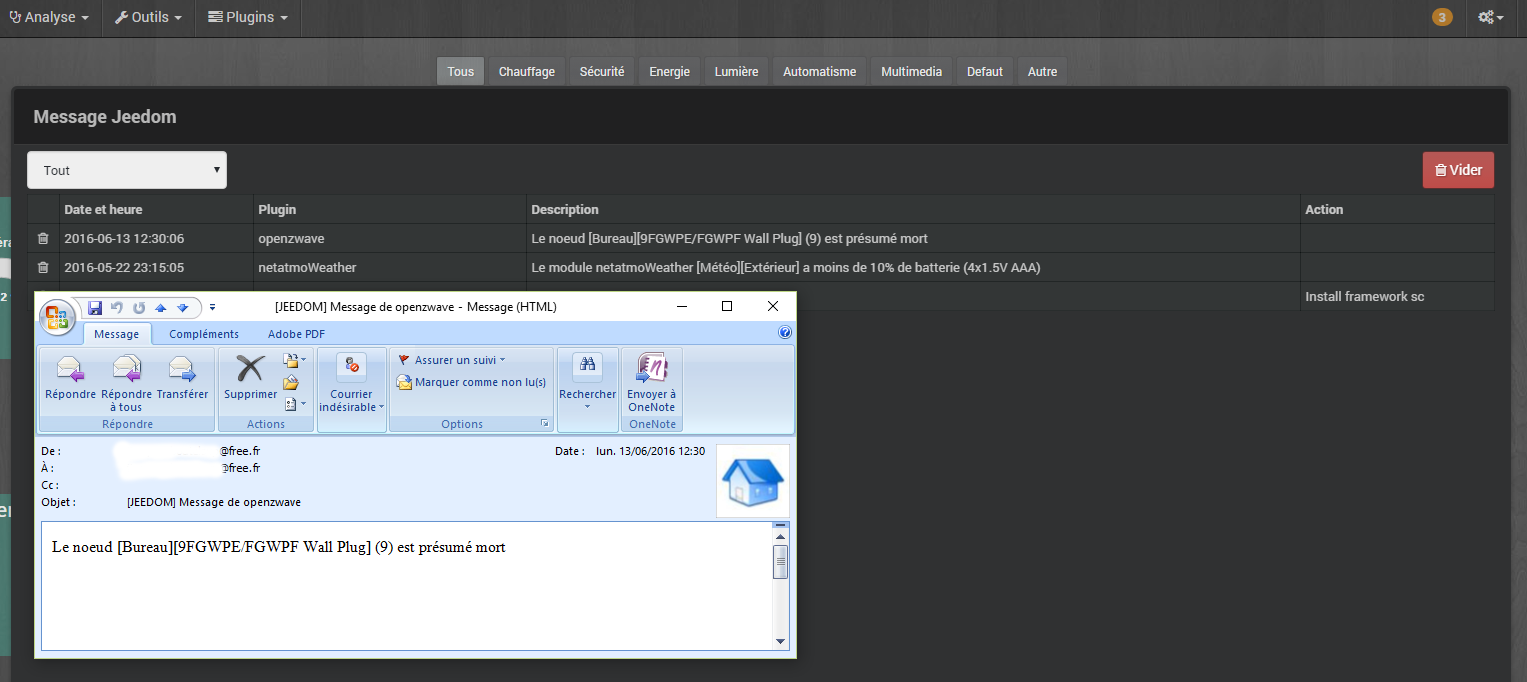Switch to the Message ribbon tab
Viewport: 1527px width, 682px height.
click(116, 334)
